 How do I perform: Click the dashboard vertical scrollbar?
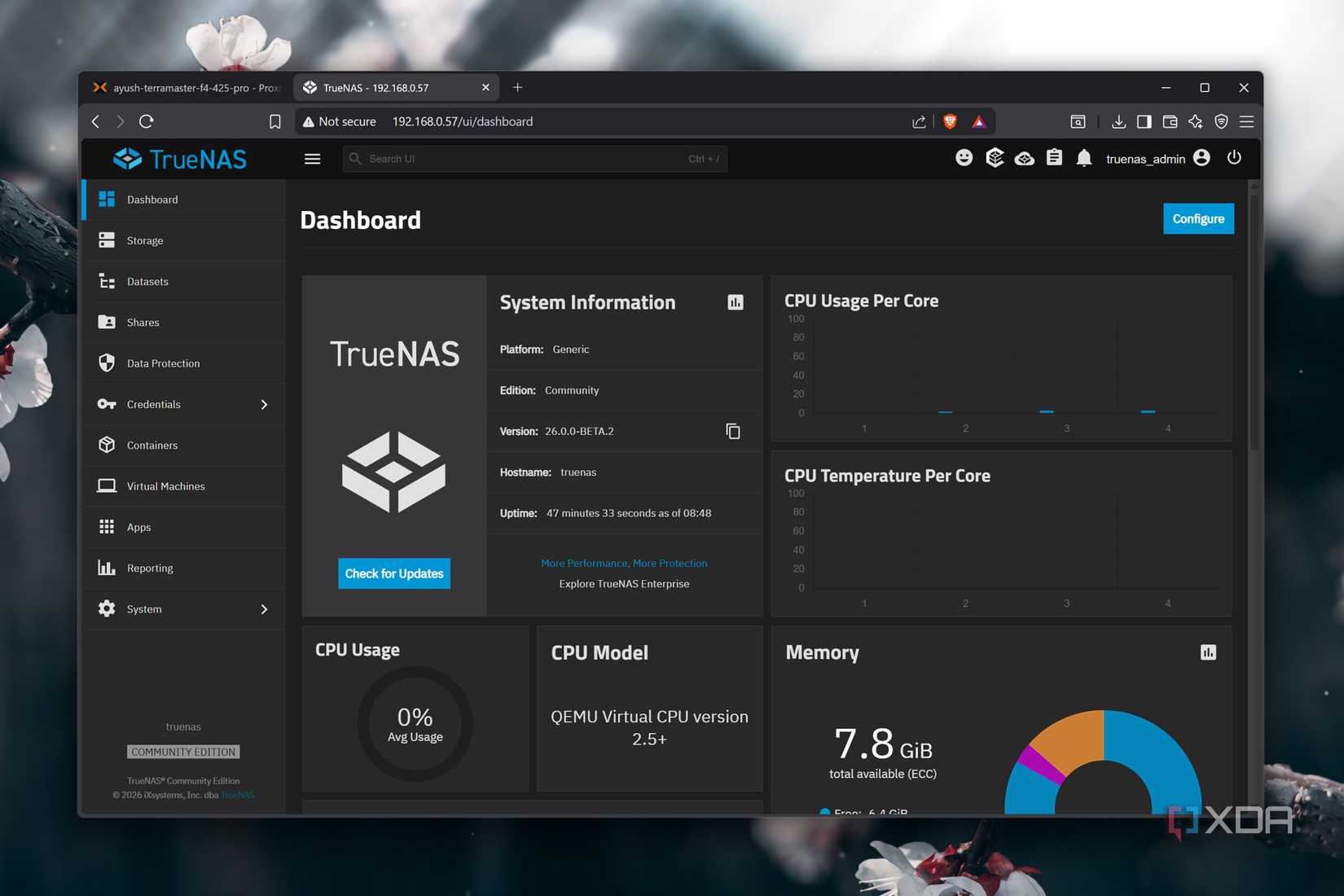coord(1254,323)
